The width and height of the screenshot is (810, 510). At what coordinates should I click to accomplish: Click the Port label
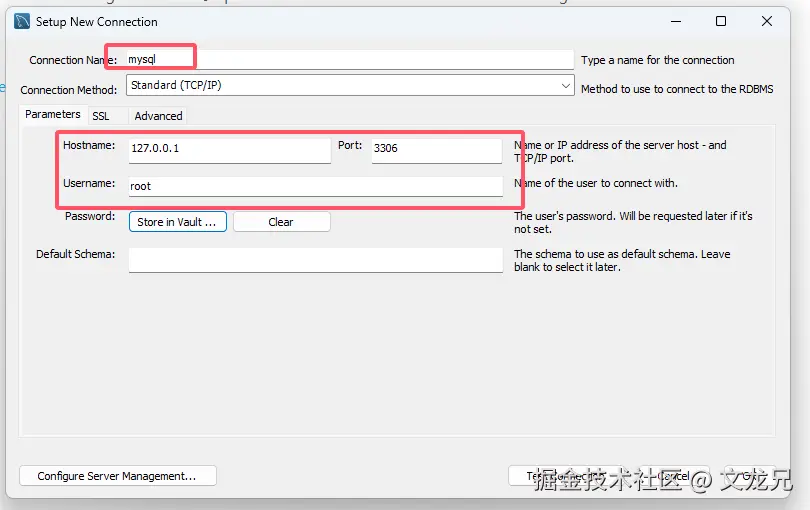tap(350, 146)
